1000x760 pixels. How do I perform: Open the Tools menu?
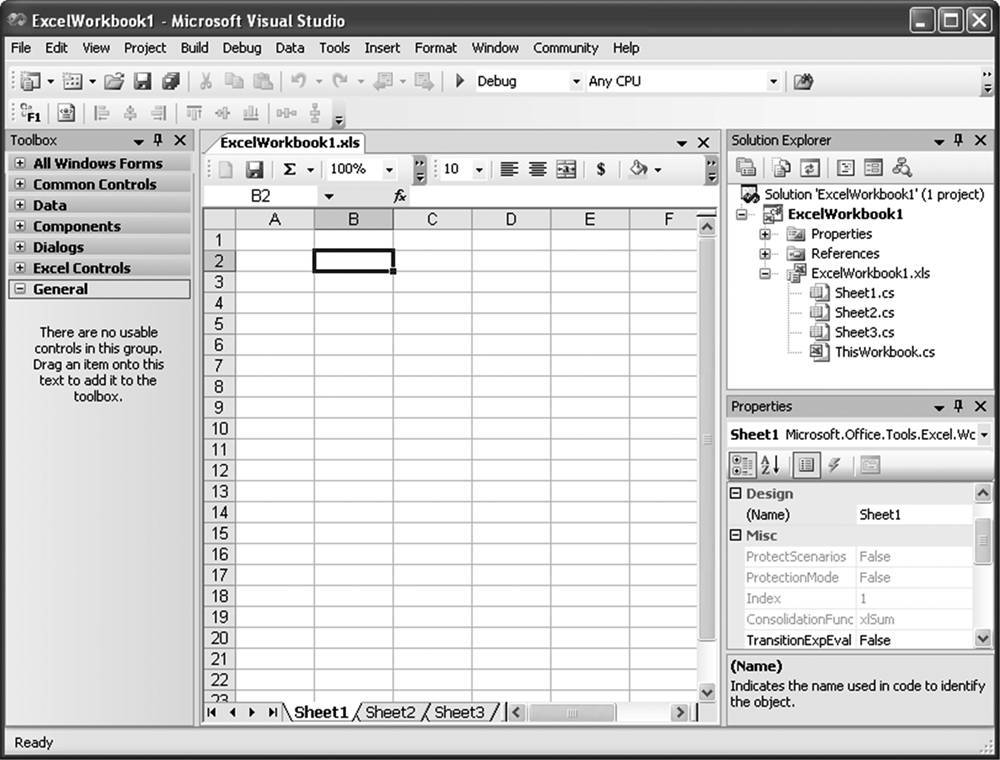coord(334,48)
